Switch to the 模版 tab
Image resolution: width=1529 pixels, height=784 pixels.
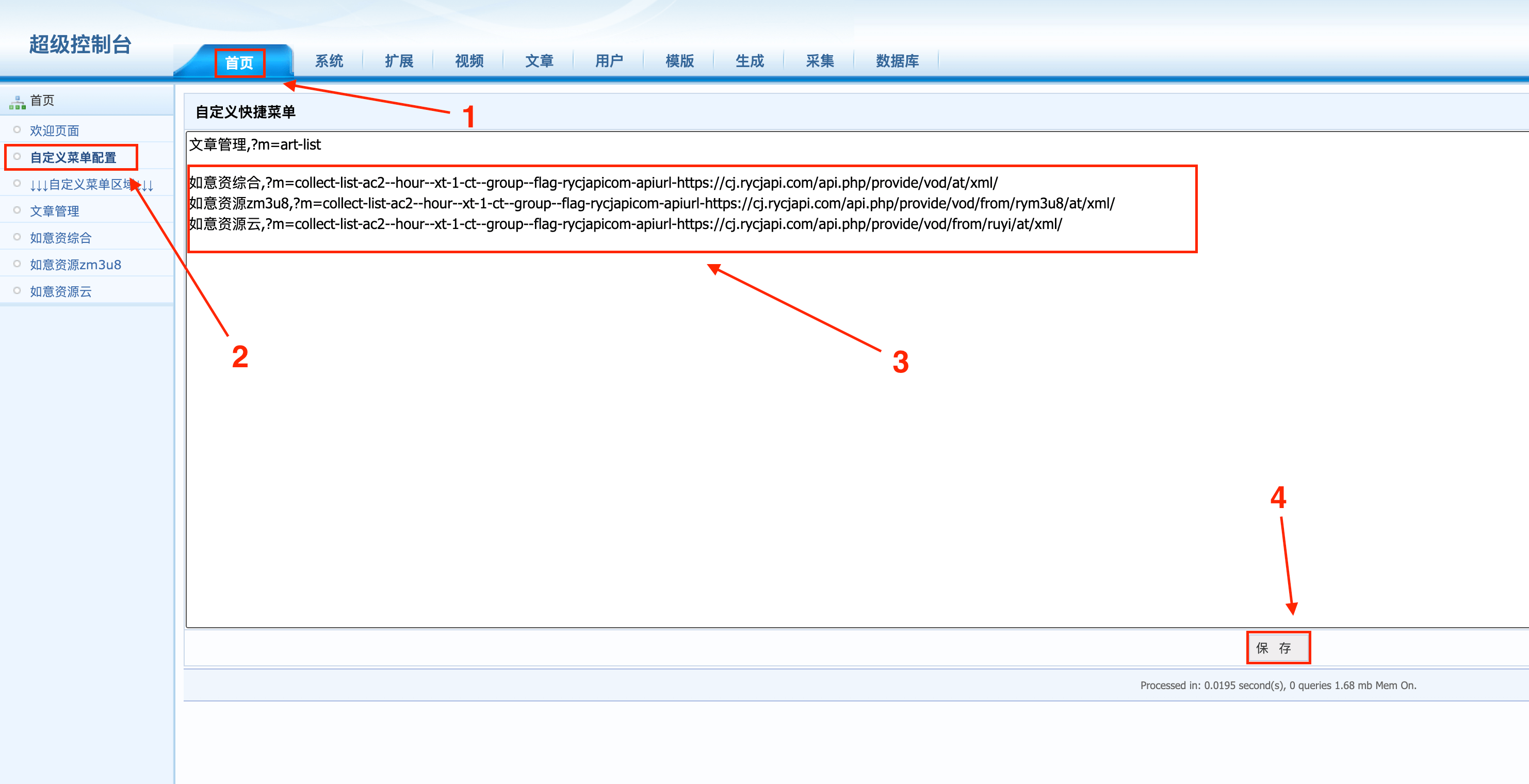pos(679,61)
